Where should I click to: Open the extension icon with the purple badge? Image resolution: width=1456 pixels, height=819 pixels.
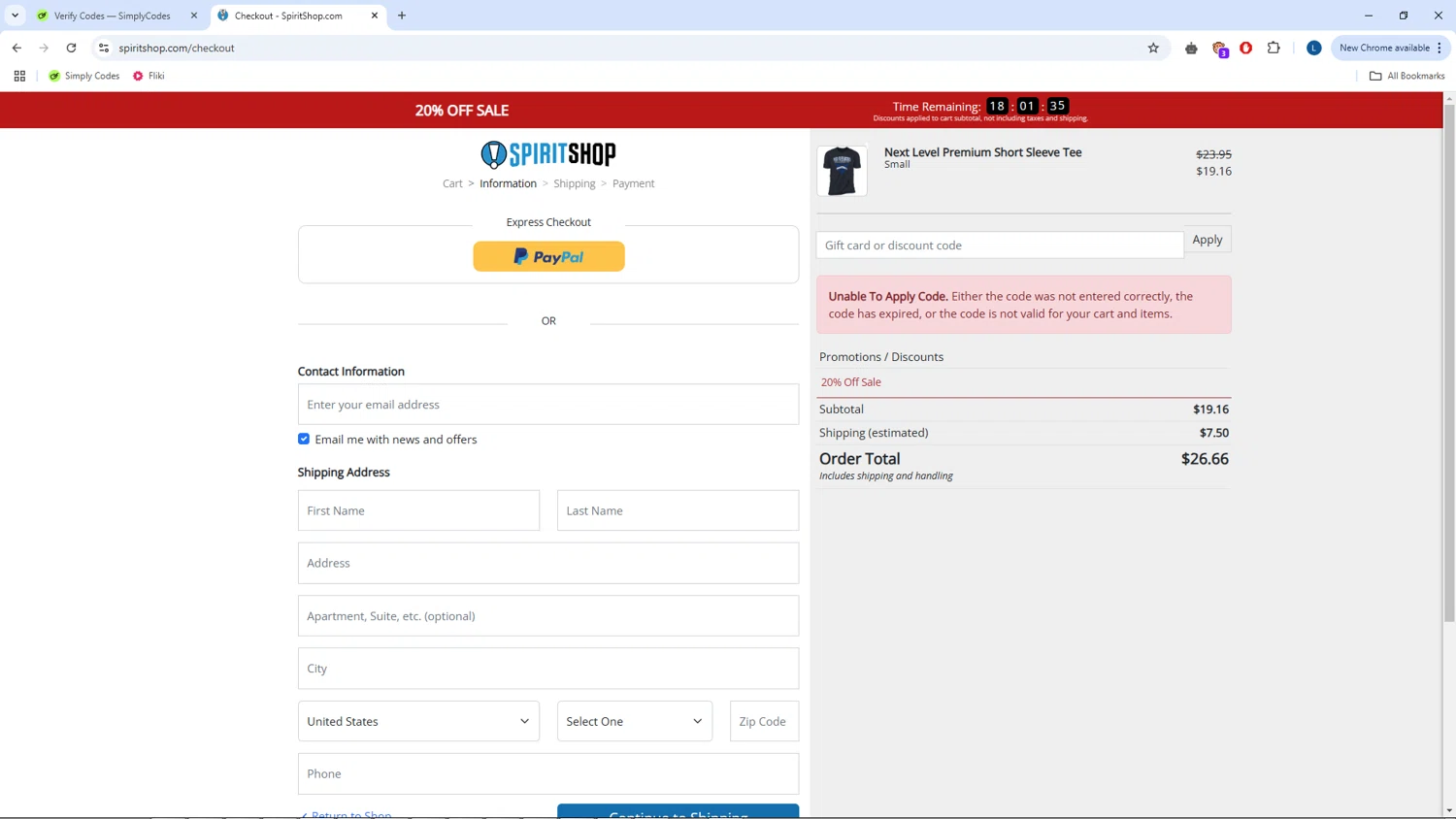tap(1220, 49)
